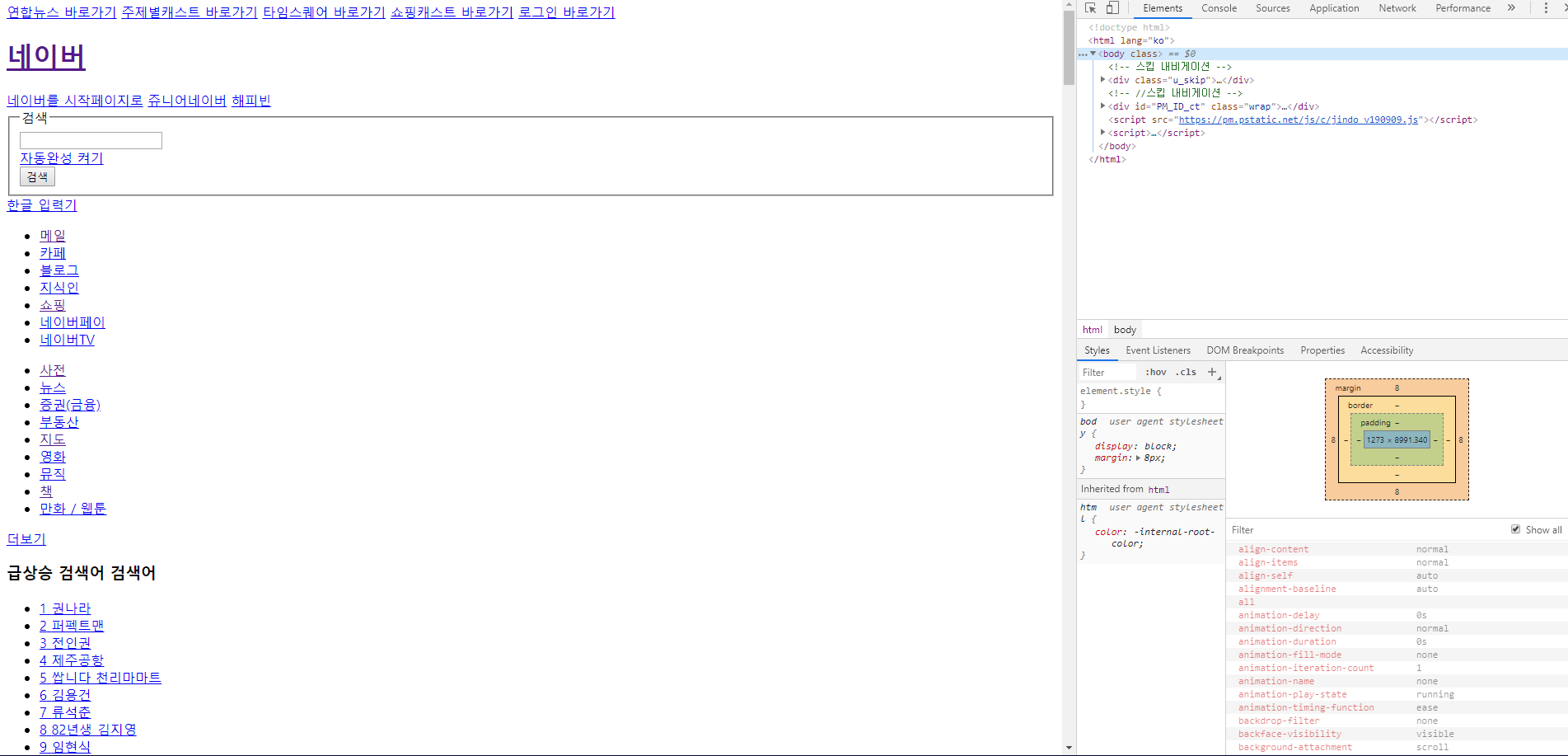Open the 네이버페이 link
Image resolution: width=1568 pixels, height=756 pixels.
coord(73,322)
